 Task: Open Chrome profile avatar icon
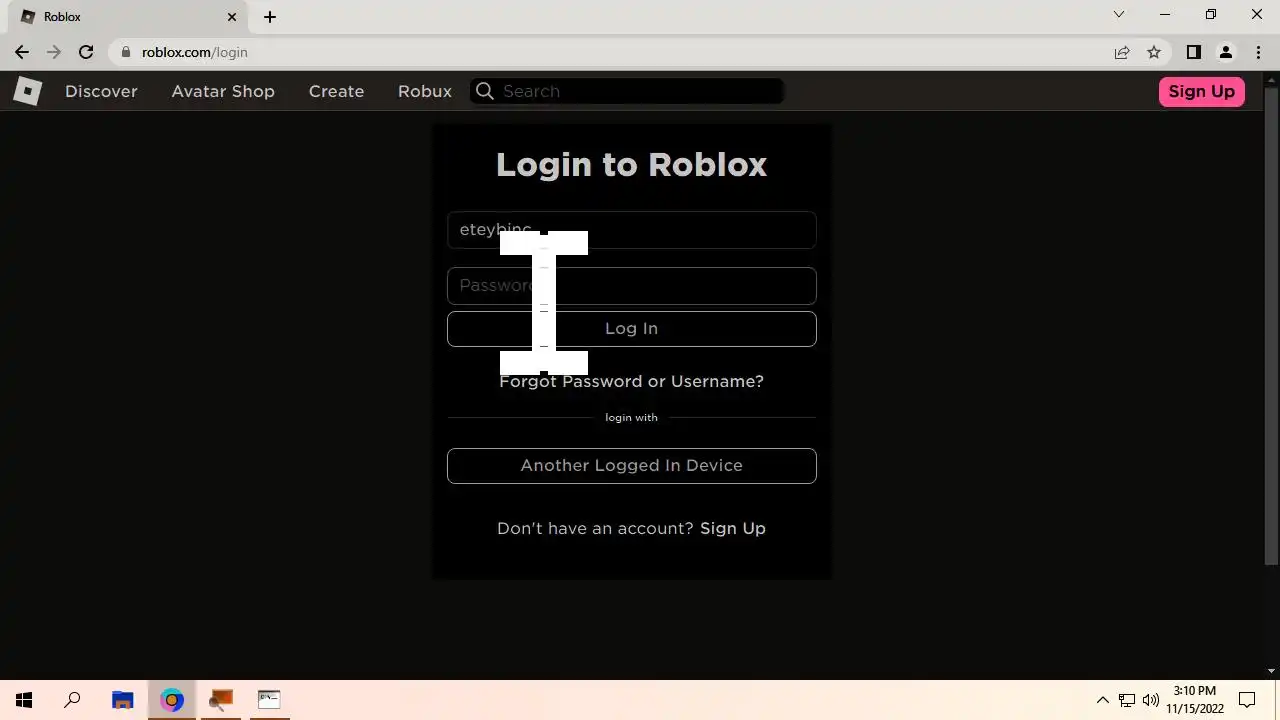1225,52
